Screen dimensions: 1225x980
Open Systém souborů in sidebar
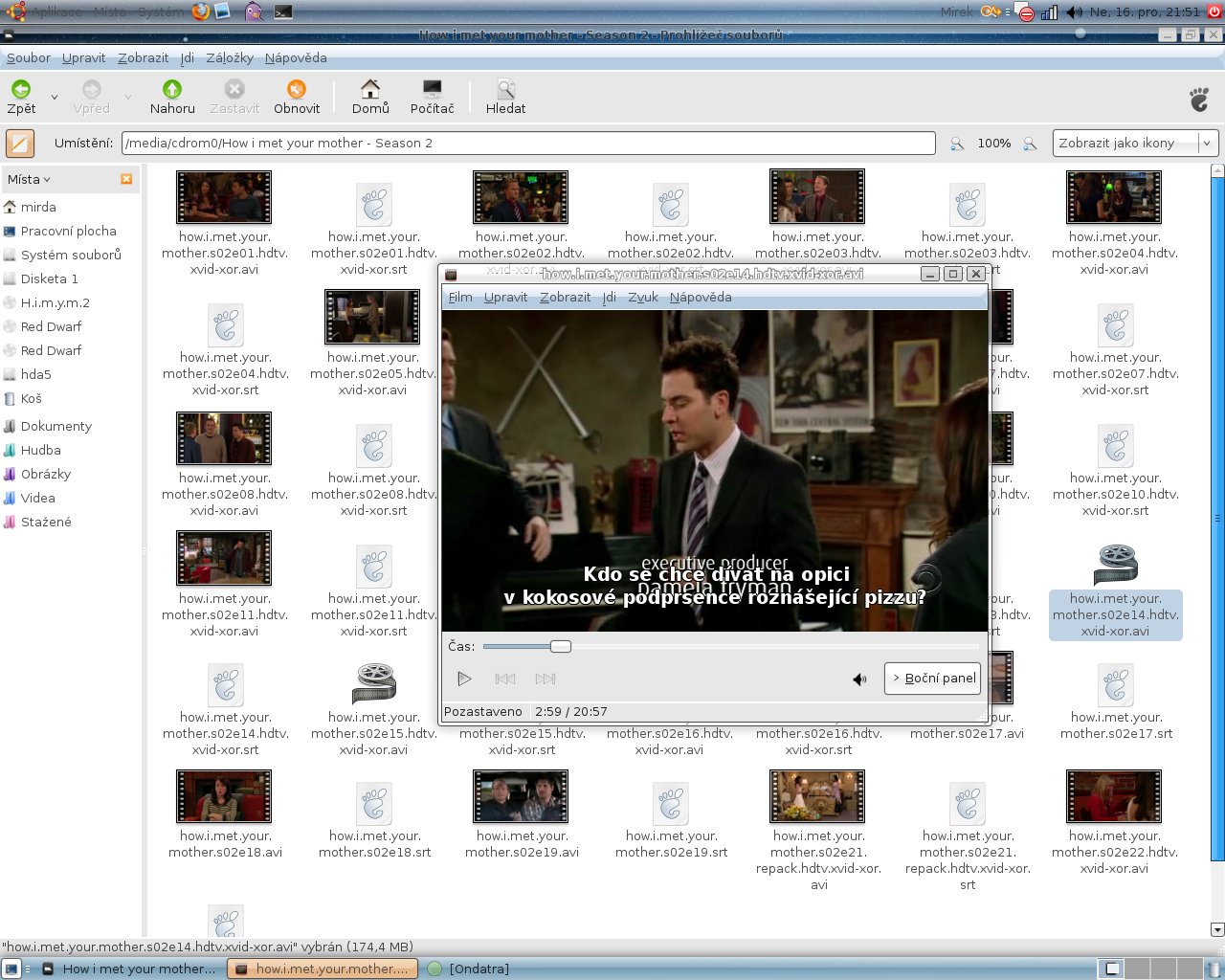click(x=71, y=255)
